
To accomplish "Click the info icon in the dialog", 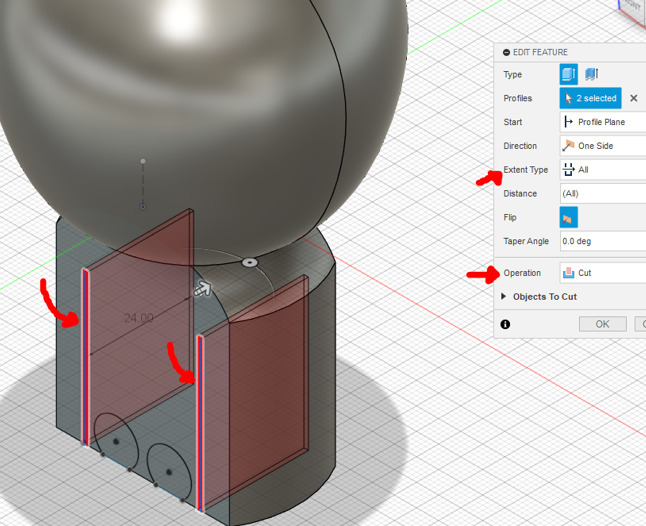I will pyautogui.click(x=505, y=324).
